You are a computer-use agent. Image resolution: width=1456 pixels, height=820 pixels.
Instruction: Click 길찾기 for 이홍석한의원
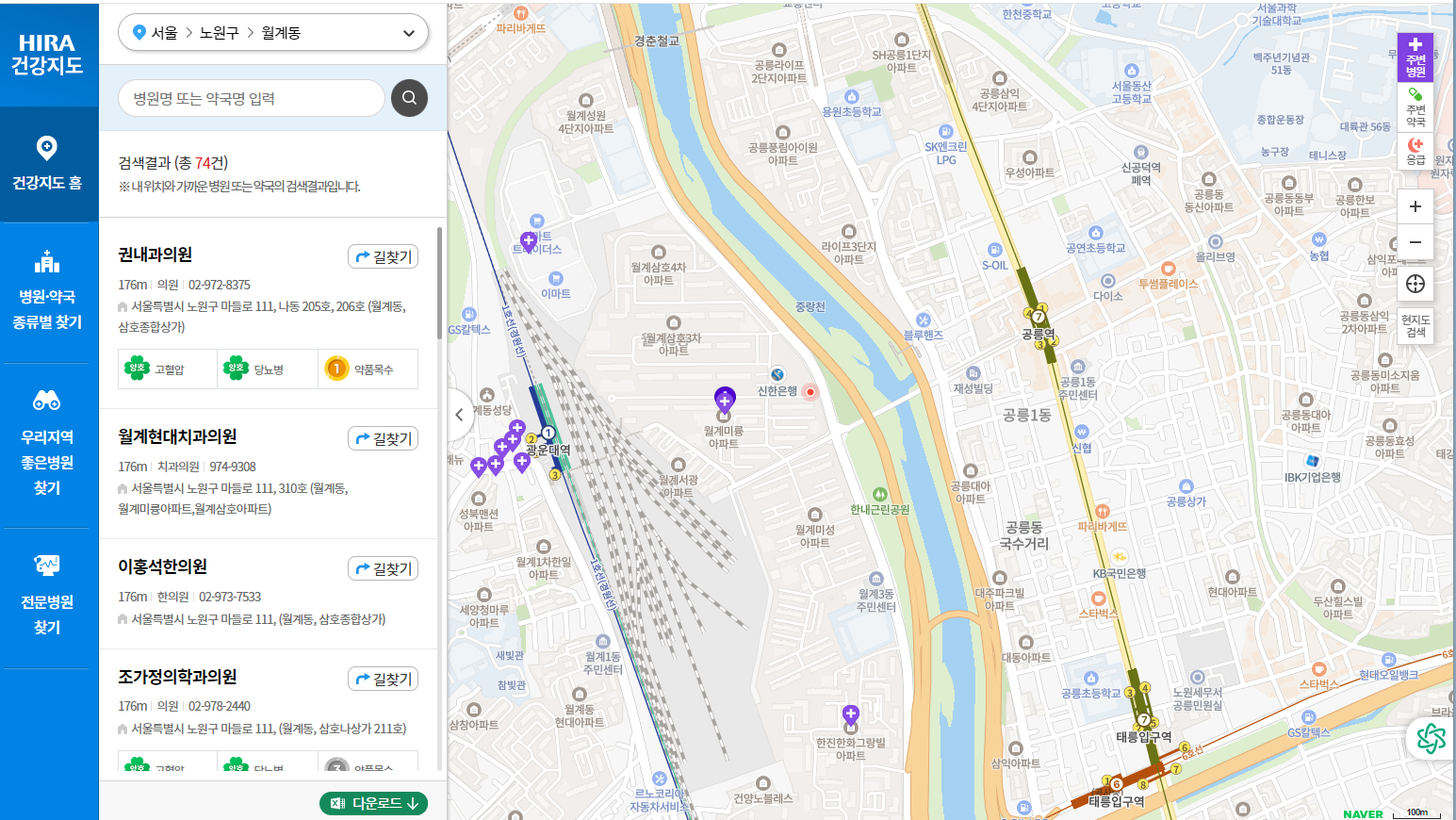click(x=384, y=568)
